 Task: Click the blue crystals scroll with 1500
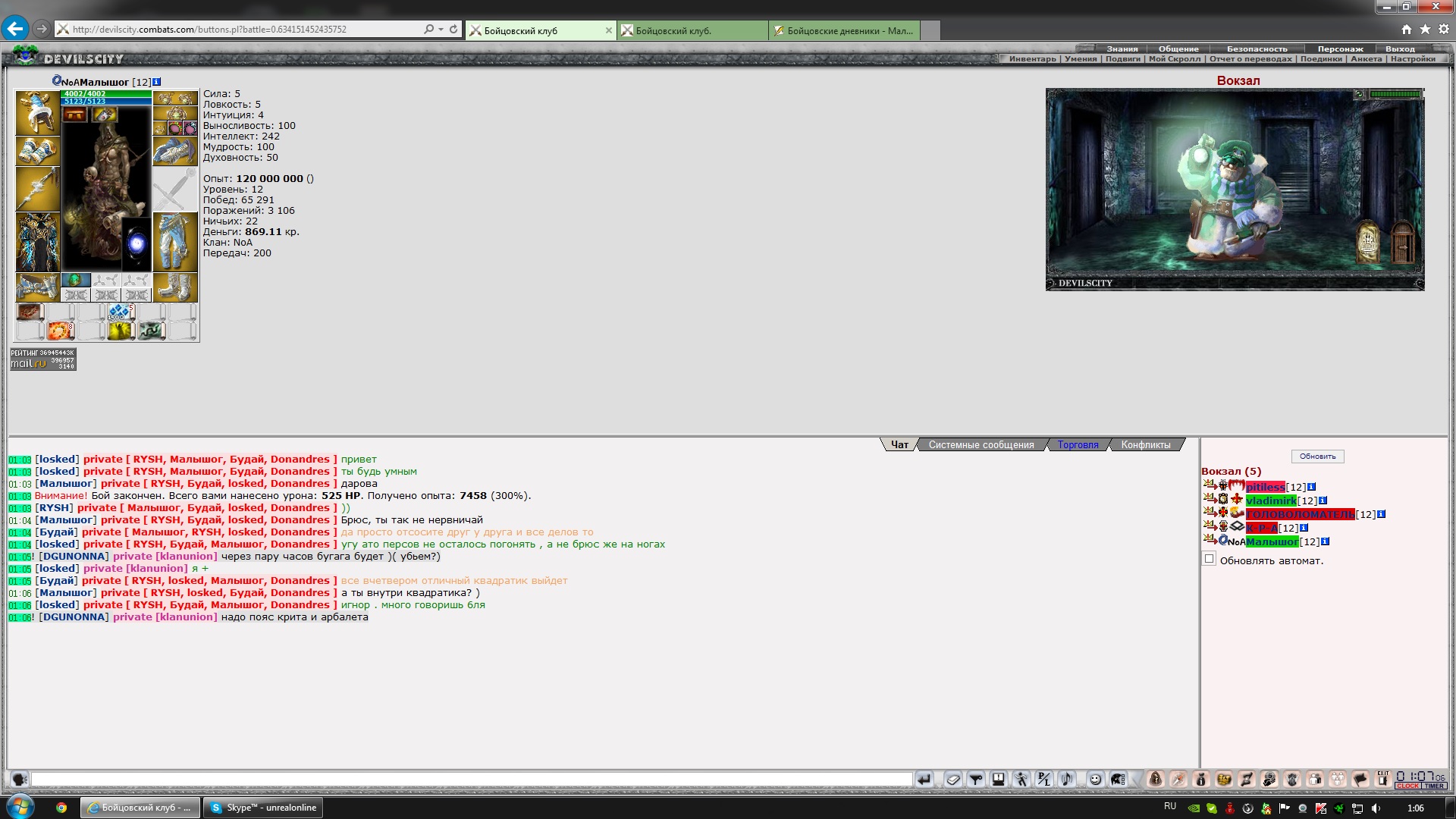121,312
